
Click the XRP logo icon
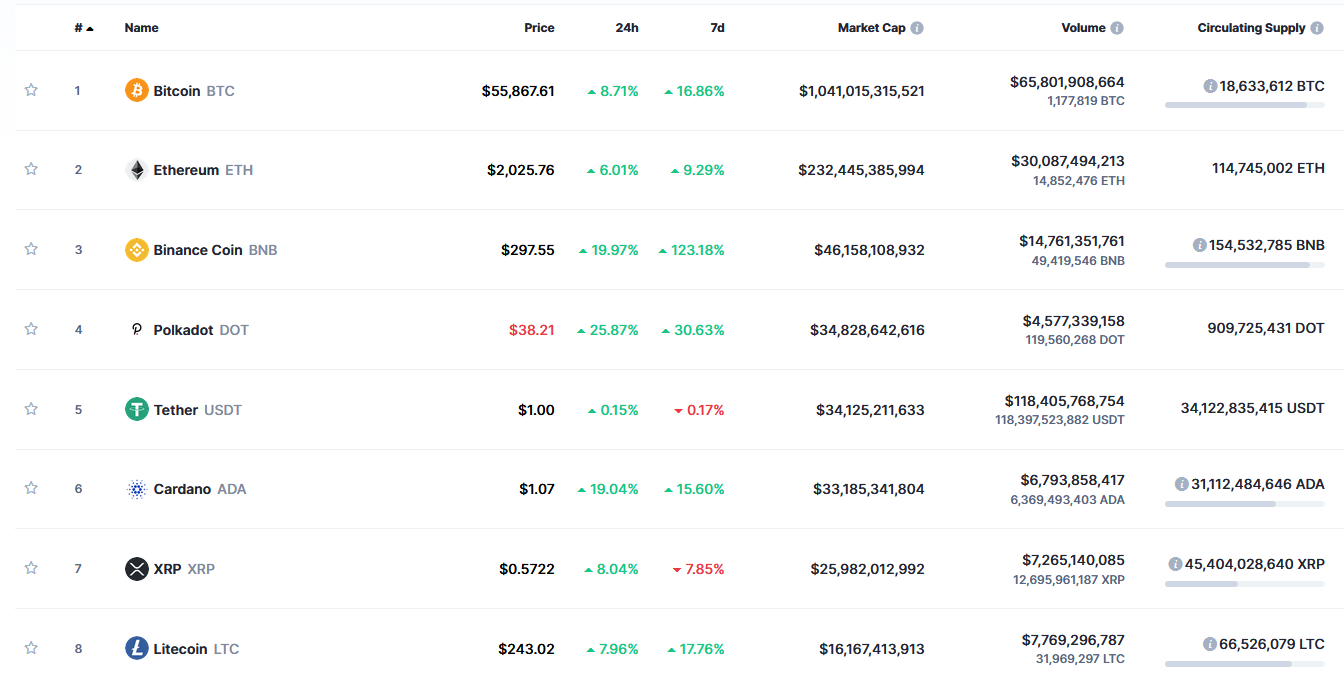136,569
